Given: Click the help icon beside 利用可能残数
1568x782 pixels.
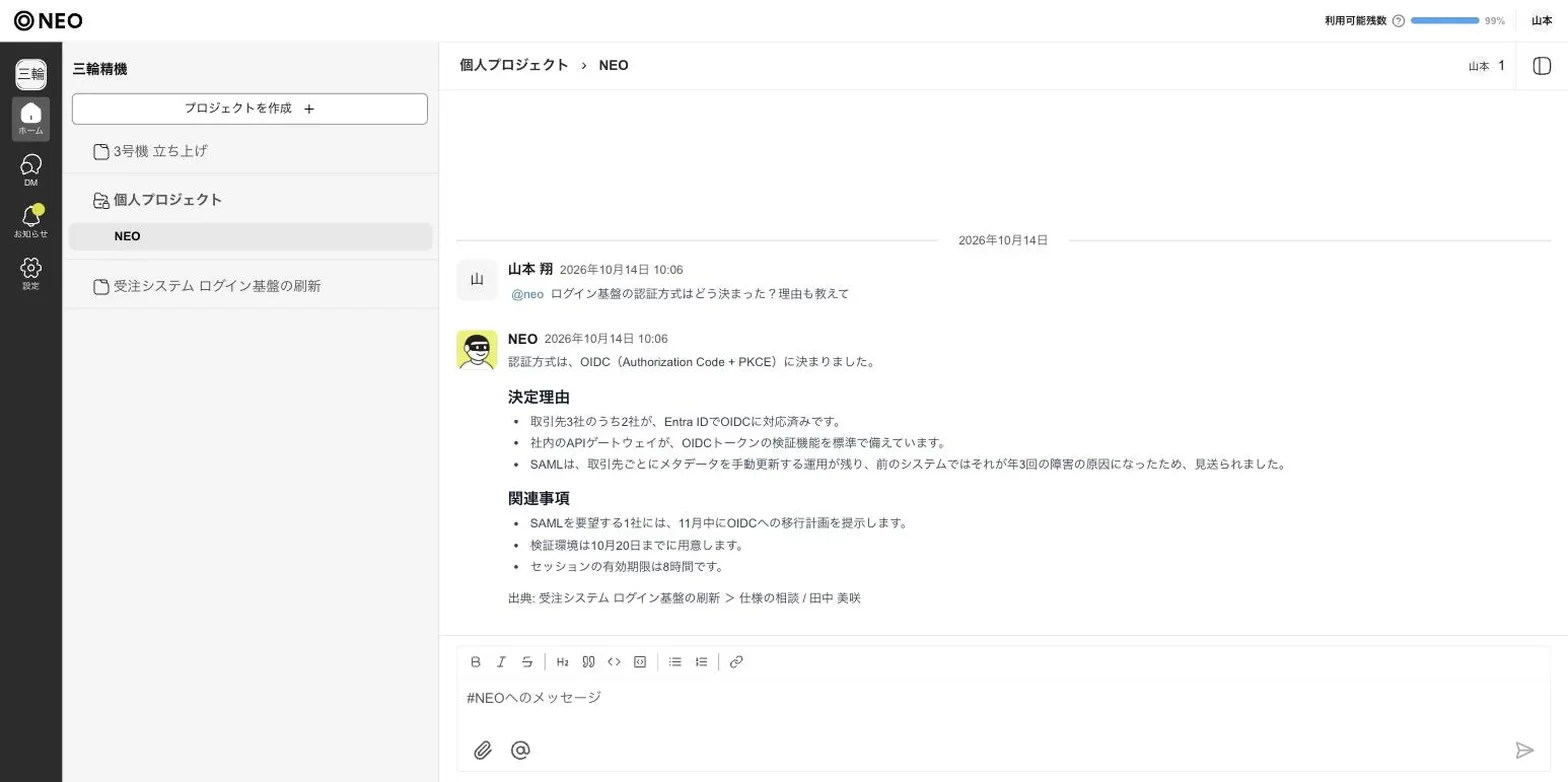Looking at the screenshot, I should [x=1398, y=21].
